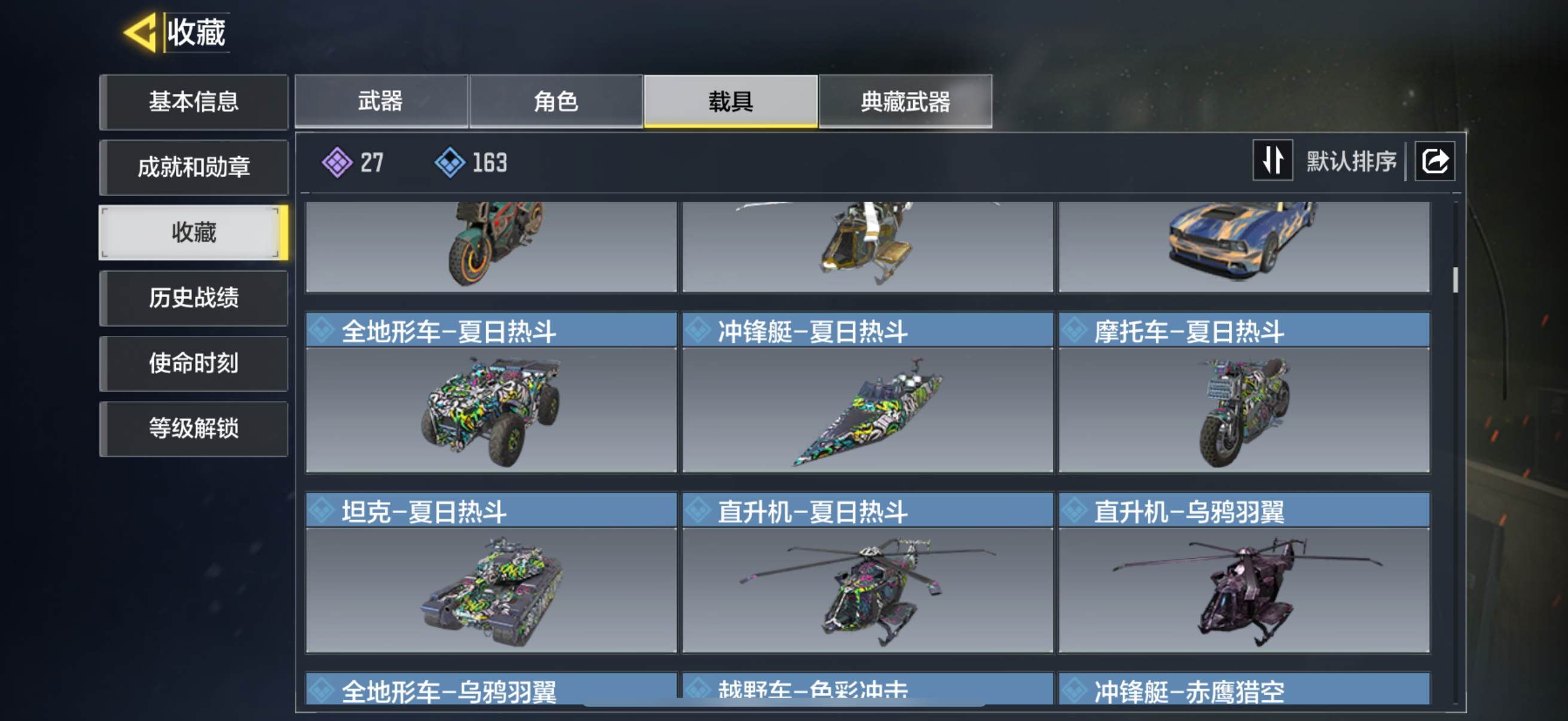1568x721 pixels.
Task: Switch to the 武器 tab
Action: 381,101
